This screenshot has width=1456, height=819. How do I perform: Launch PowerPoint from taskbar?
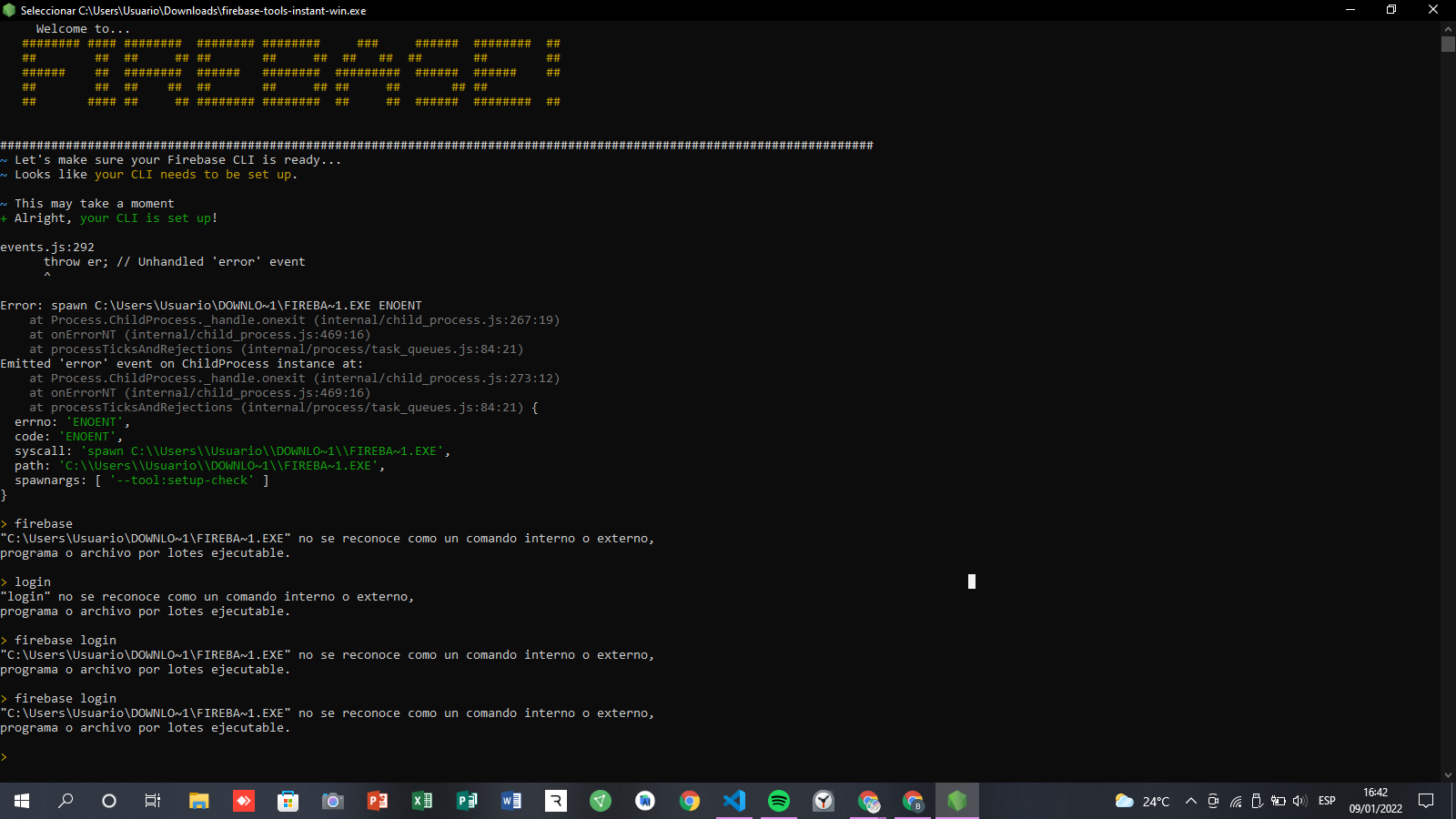coord(377,801)
